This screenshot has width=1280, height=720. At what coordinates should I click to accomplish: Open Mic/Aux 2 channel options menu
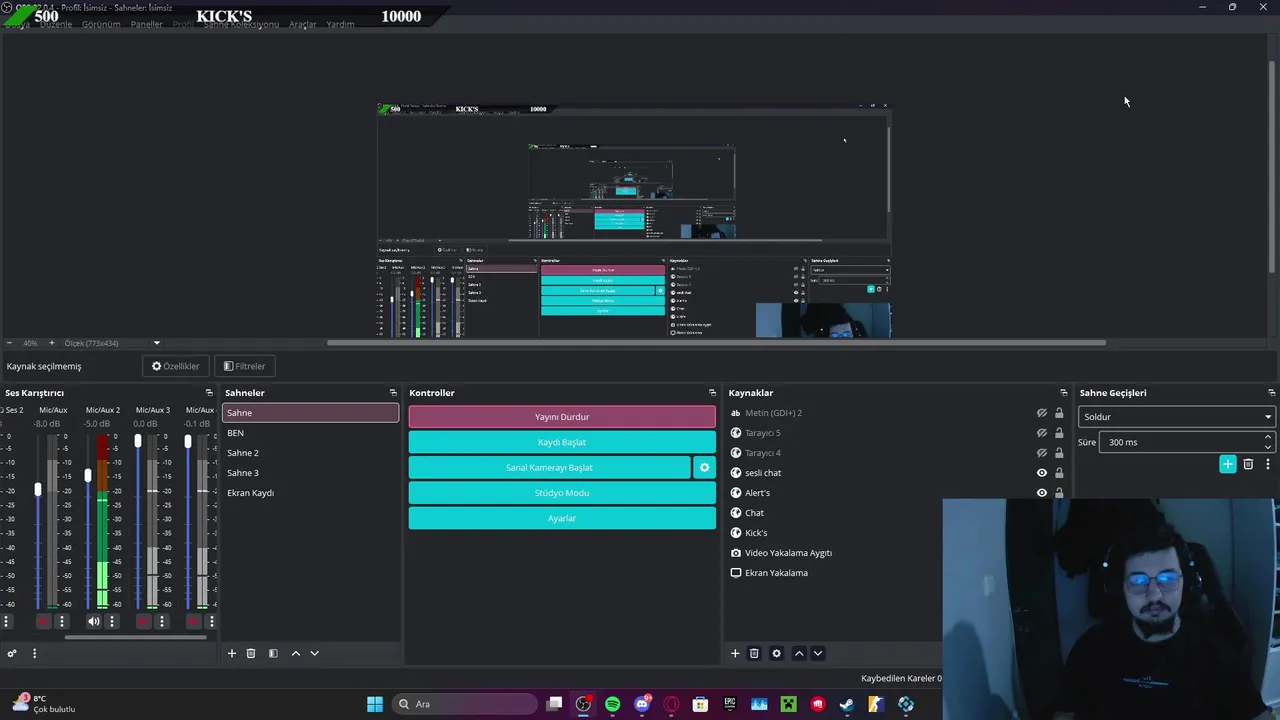112,622
